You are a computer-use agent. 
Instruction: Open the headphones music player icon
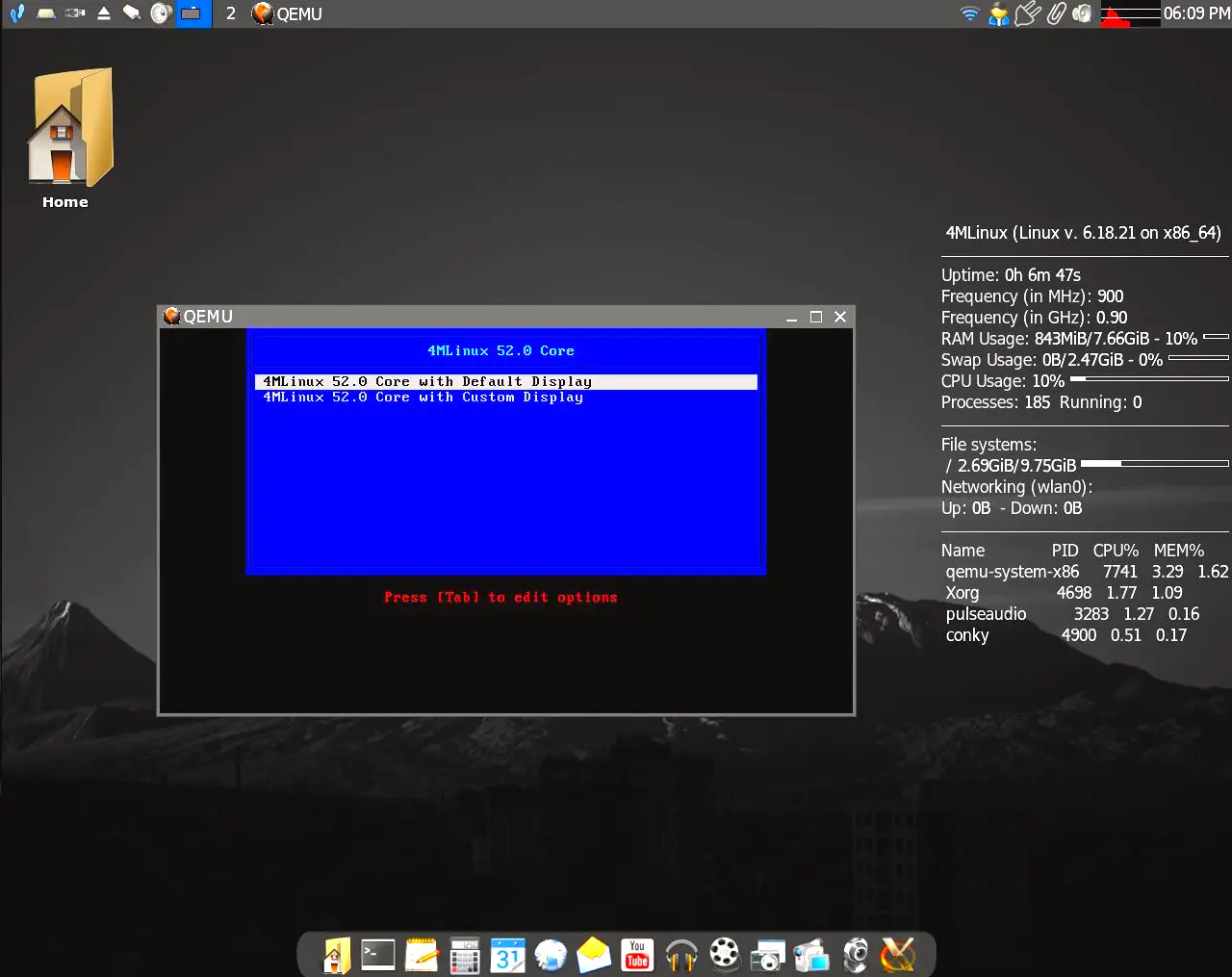pyautogui.click(x=681, y=956)
